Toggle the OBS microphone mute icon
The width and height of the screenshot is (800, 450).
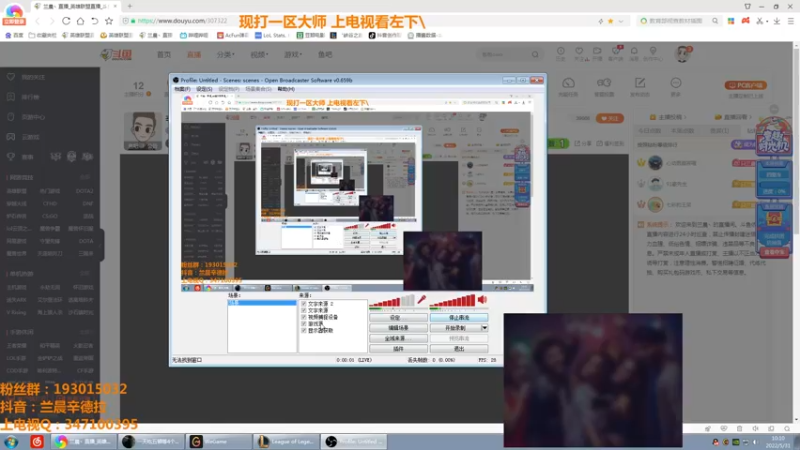point(421,300)
